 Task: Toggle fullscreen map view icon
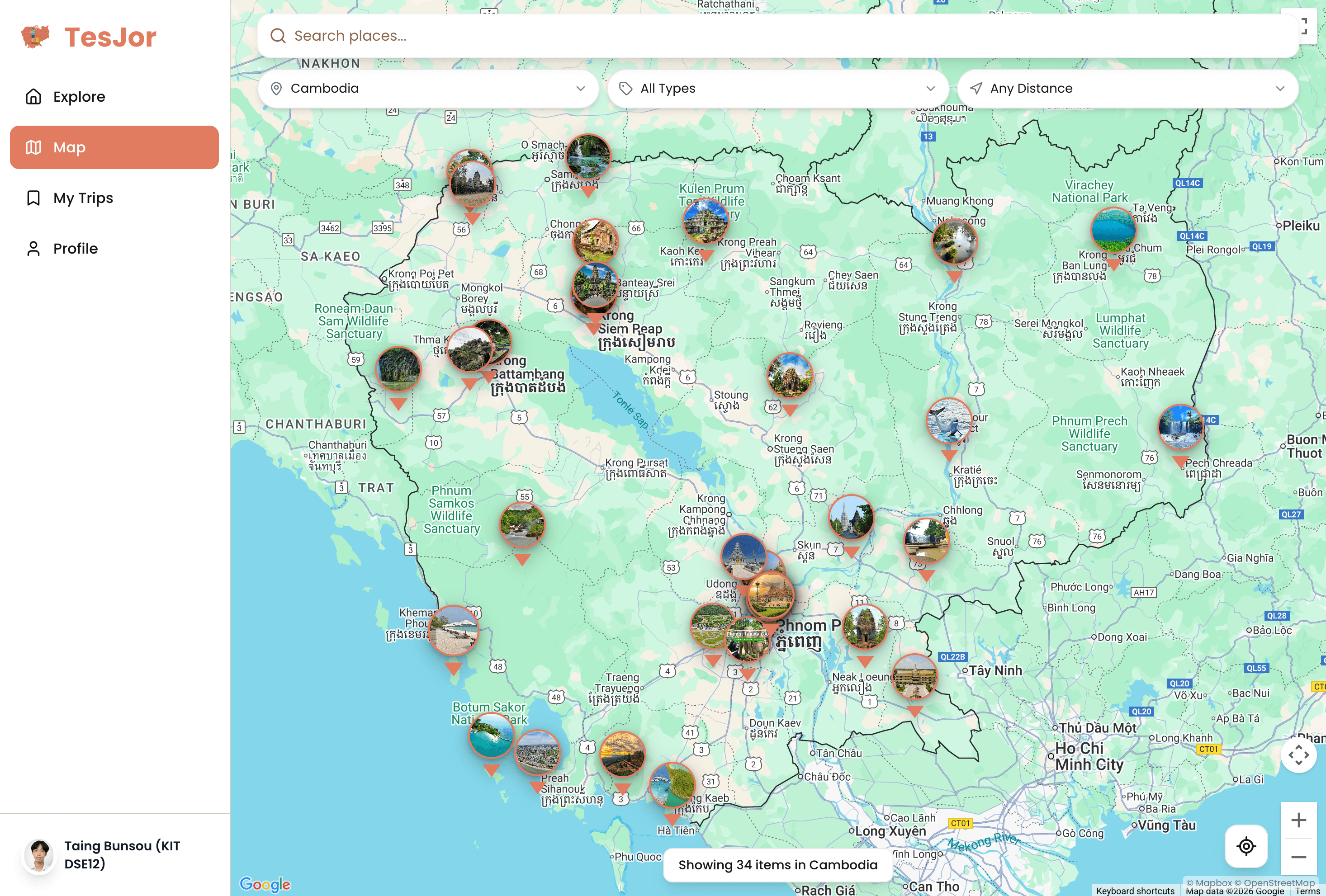click(x=1306, y=26)
